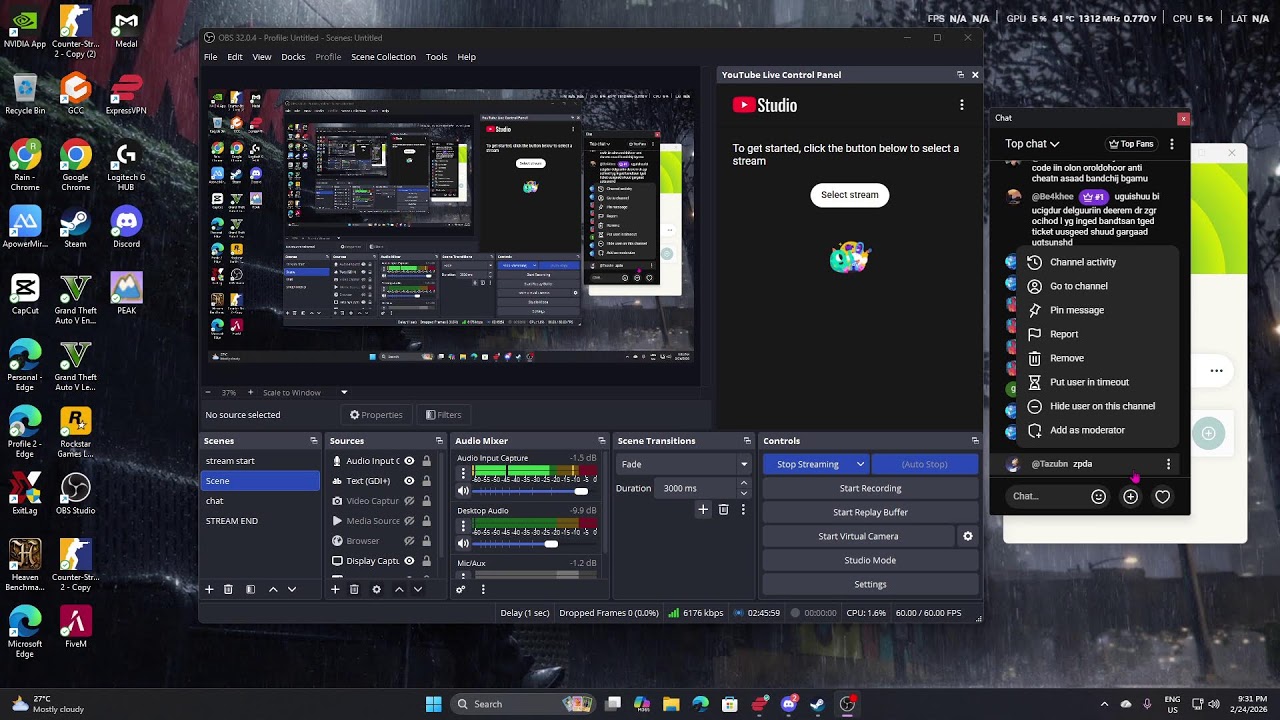Open the Top chat selector dropdown
Image resolution: width=1280 pixels, height=720 pixels.
pyautogui.click(x=1032, y=144)
